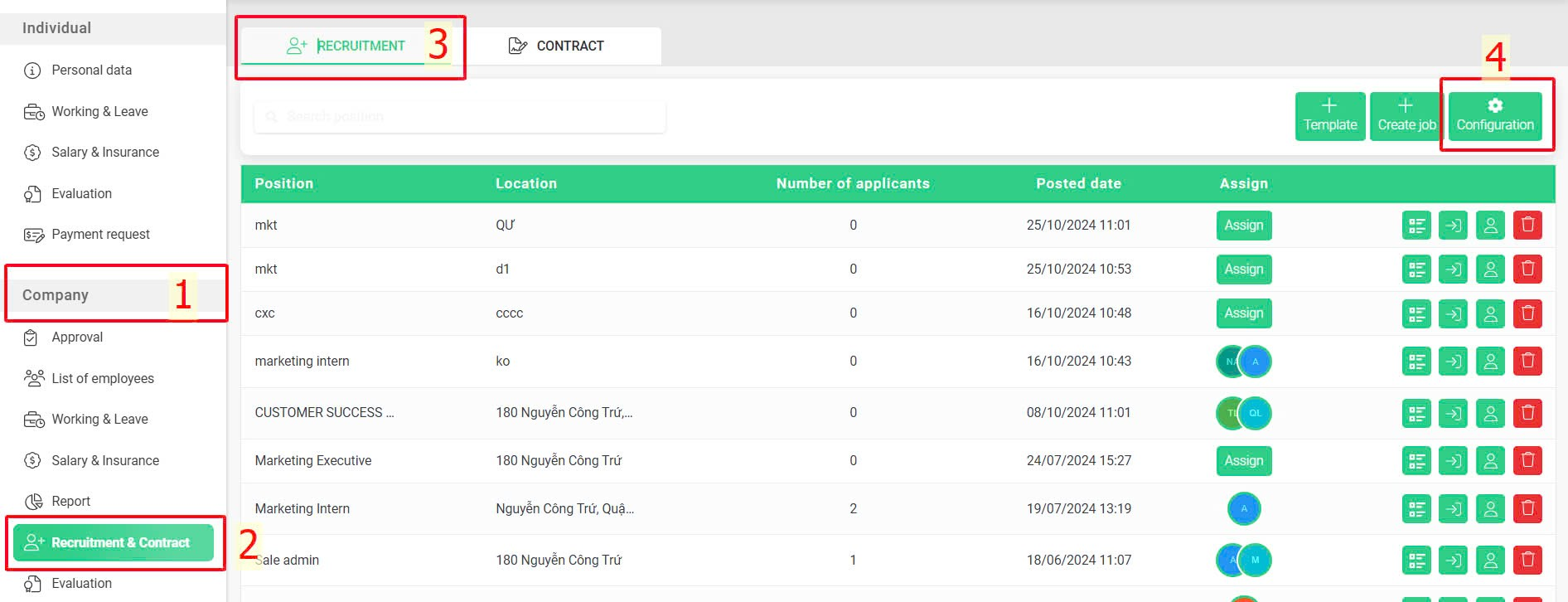This screenshot has width=1568, height=602.
Task: Click the 180 Nguyễn Công Trứ location for Sale admin
Action: click(x=559, y=561)
